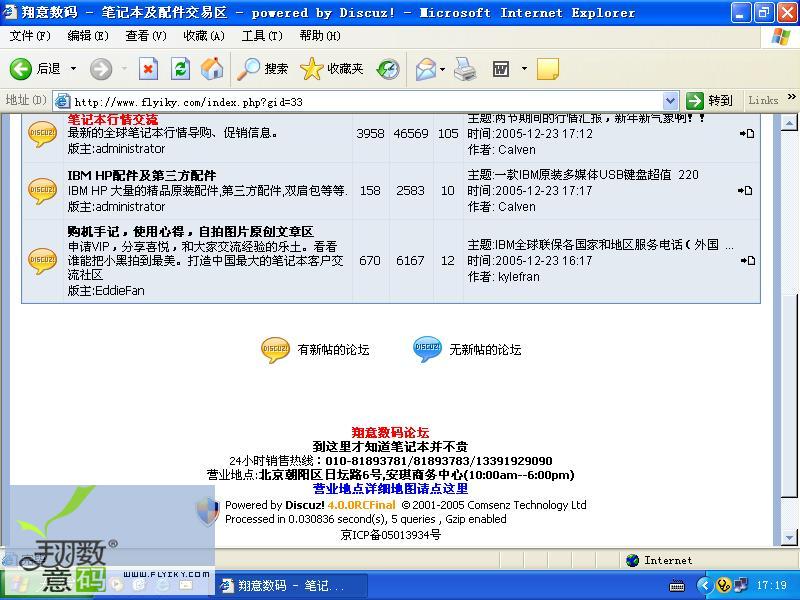The width and height of the screenshot is (800, 600).
Task: Click the Internet zone status indicator
Action: point(659,560)
